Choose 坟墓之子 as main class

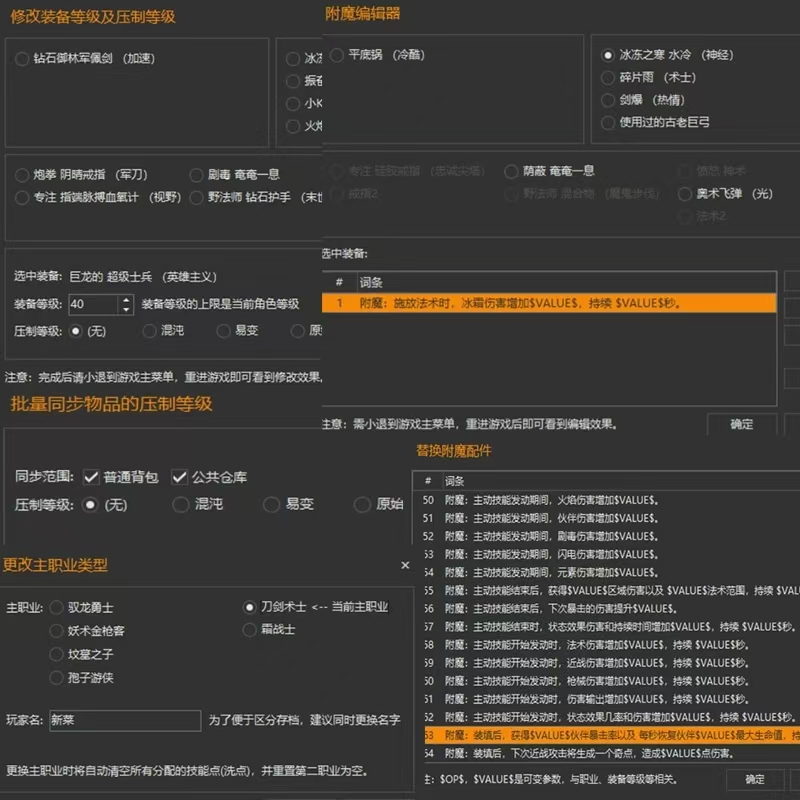[56, 654]
